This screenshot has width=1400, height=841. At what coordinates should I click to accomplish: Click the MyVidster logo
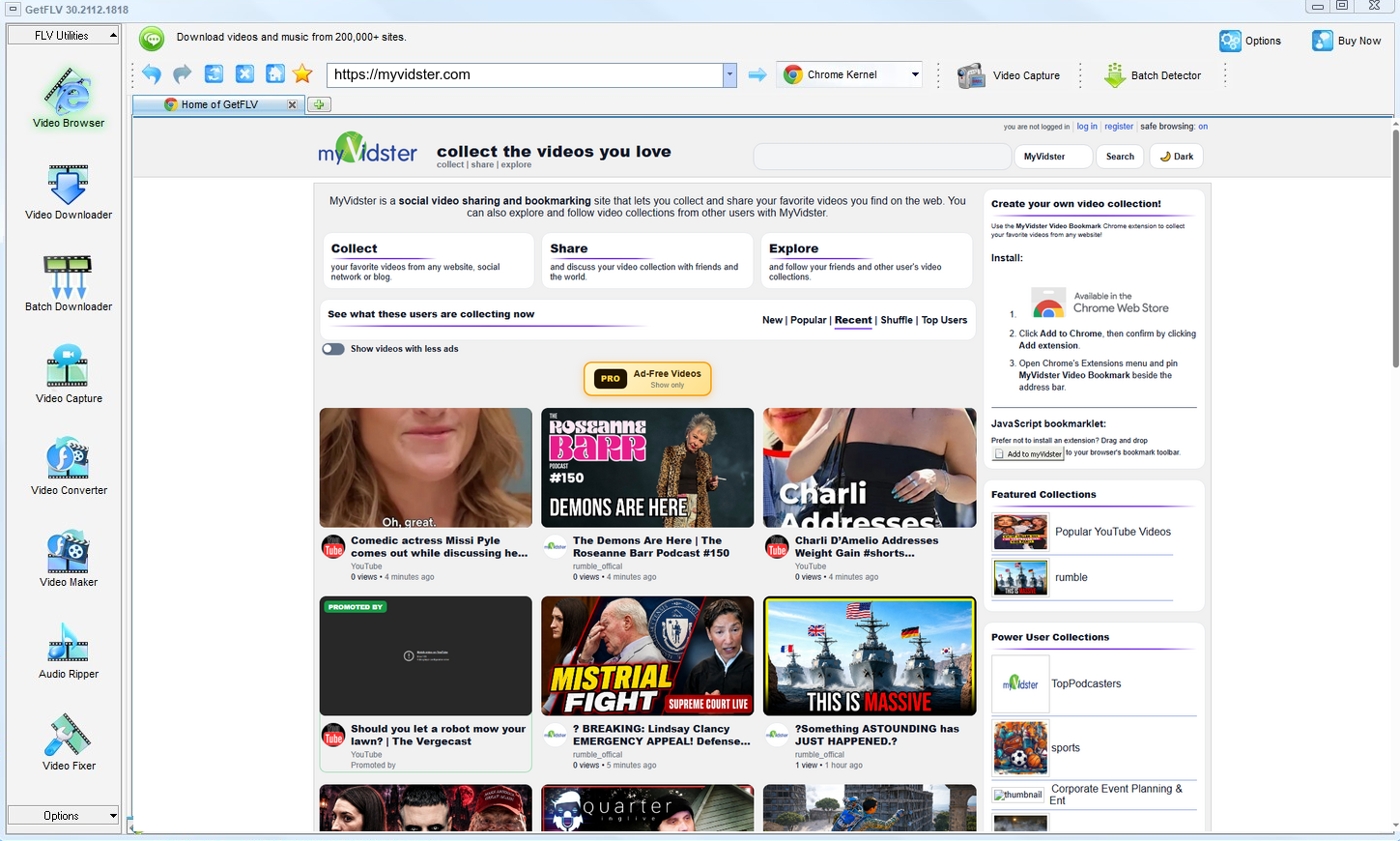coord(367,150)
